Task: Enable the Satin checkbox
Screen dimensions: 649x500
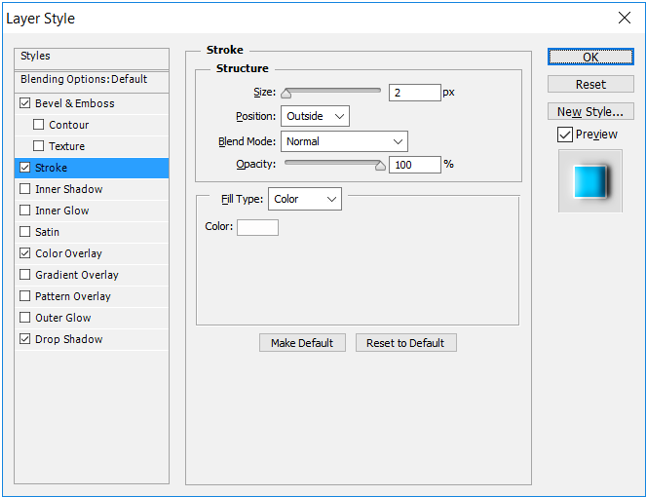Action: pos(25,231)
